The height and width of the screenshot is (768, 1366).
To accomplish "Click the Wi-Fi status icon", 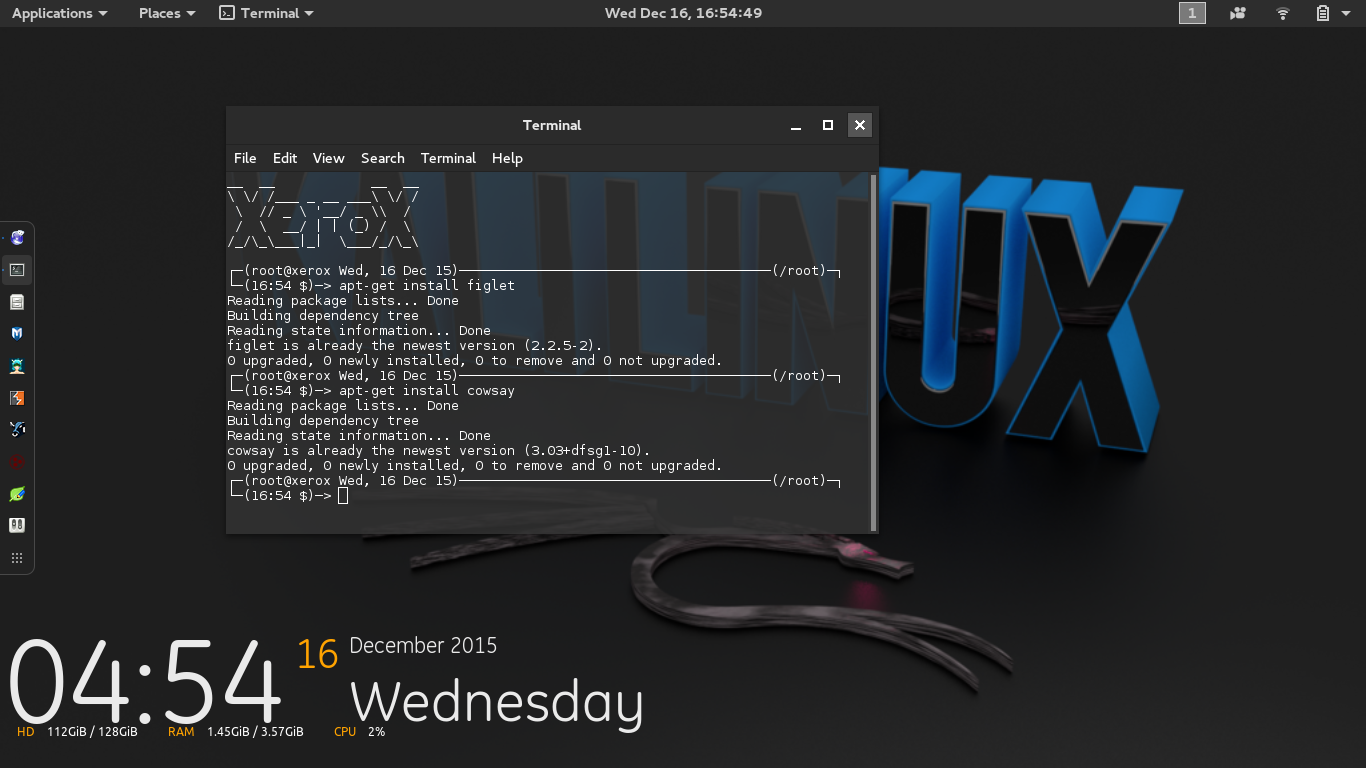I will 1282,13.
